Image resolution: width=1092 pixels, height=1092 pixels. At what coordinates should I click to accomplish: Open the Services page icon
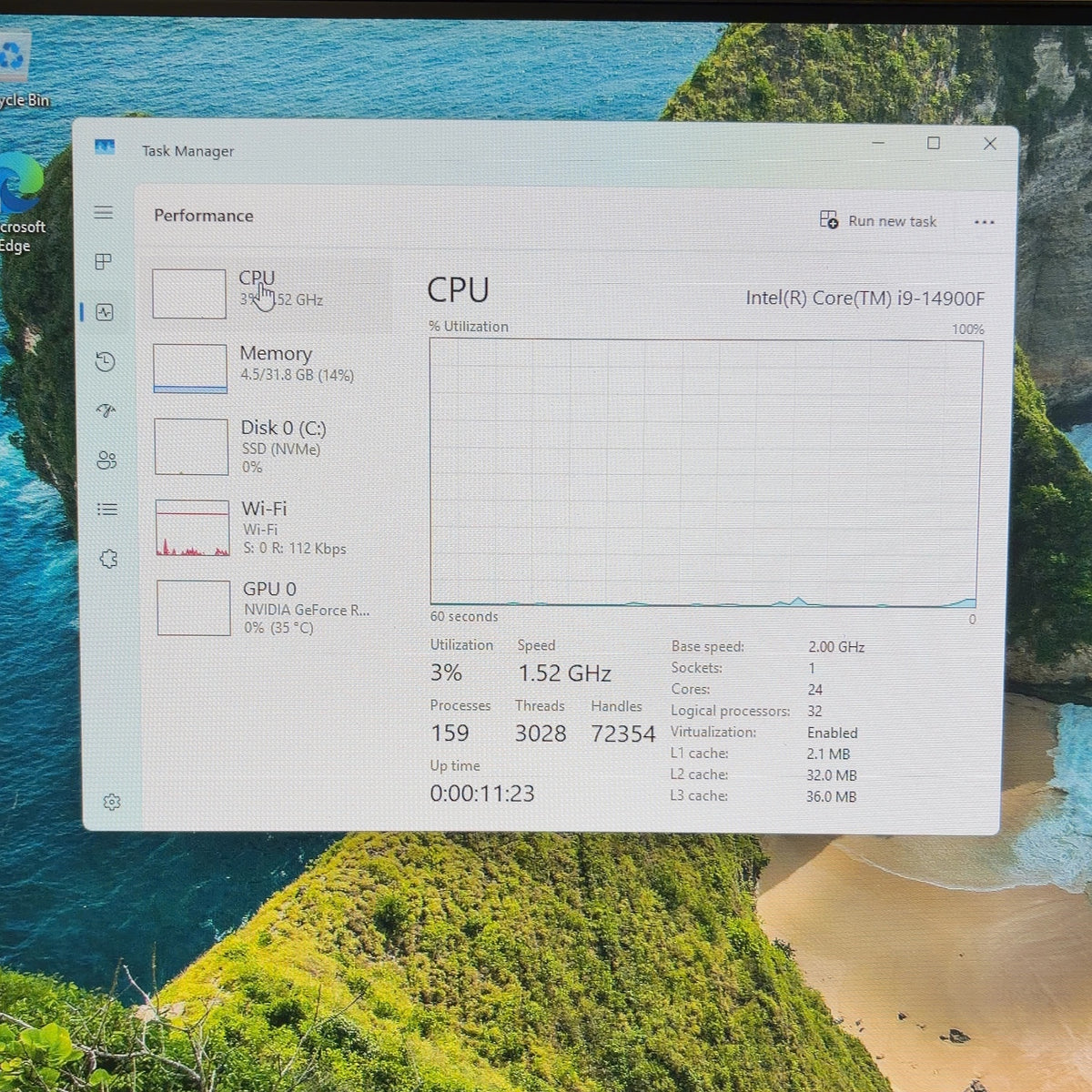pos(109,559)
